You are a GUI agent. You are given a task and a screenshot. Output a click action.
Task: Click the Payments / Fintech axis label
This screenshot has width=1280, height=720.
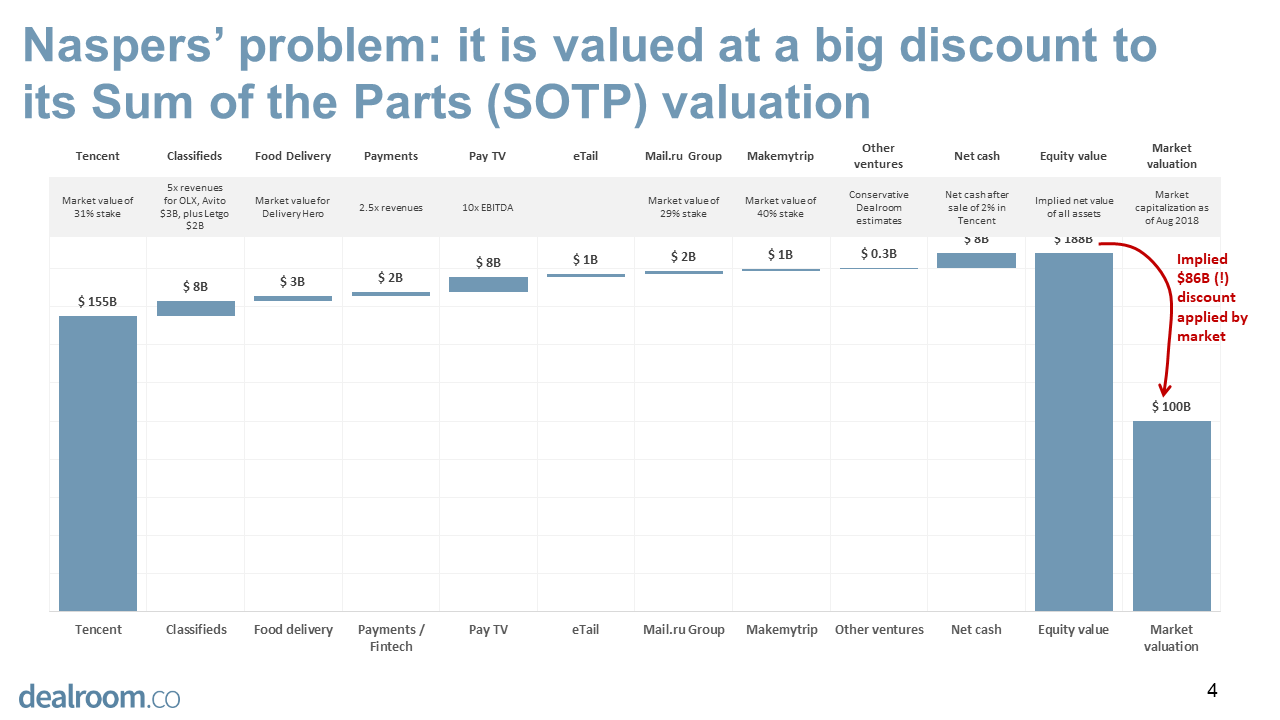391,637
